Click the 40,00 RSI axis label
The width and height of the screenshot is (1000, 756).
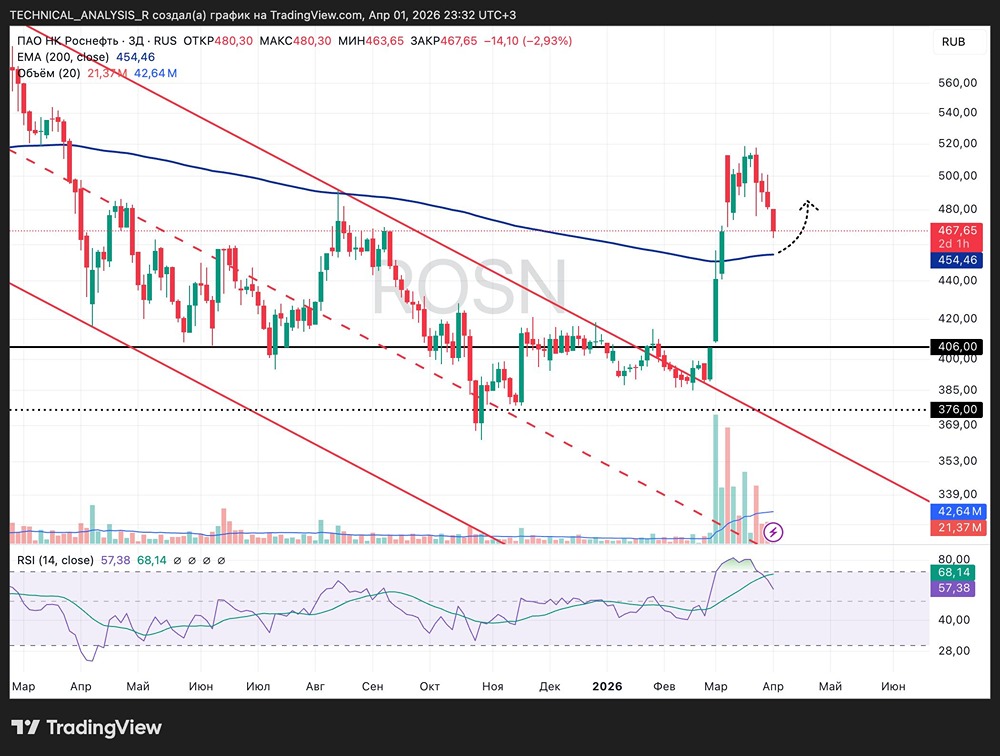tap(954, 619)
